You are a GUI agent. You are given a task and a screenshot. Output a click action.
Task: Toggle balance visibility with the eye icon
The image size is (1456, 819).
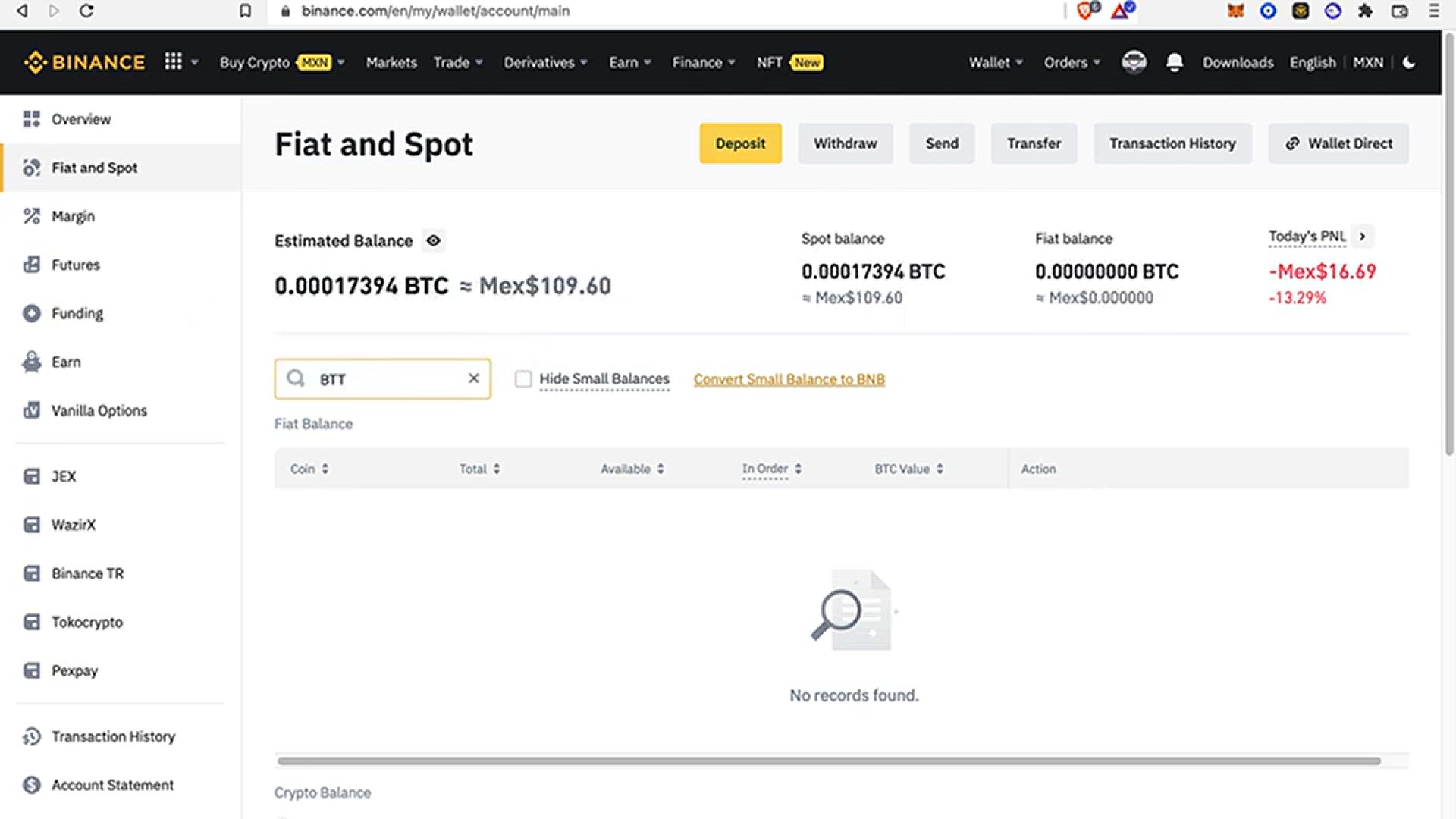[x=433, y=240]
